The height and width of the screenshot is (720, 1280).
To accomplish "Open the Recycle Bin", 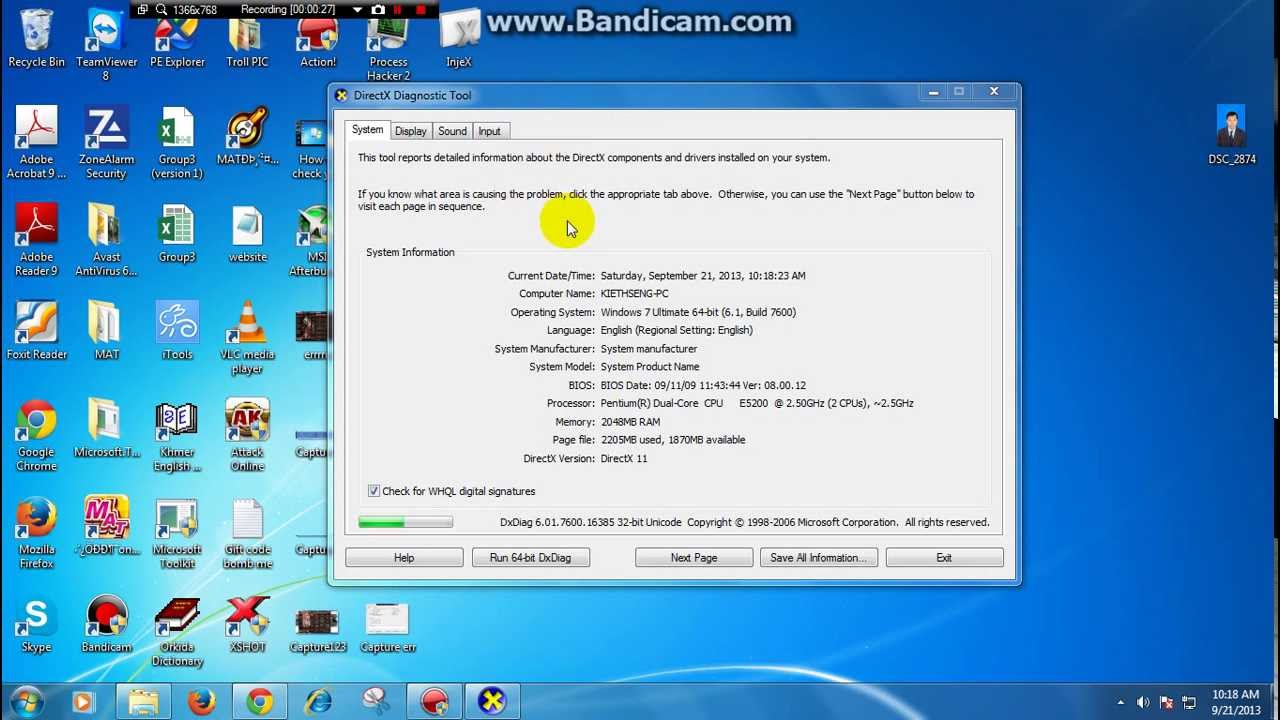I will click(36, 35).
